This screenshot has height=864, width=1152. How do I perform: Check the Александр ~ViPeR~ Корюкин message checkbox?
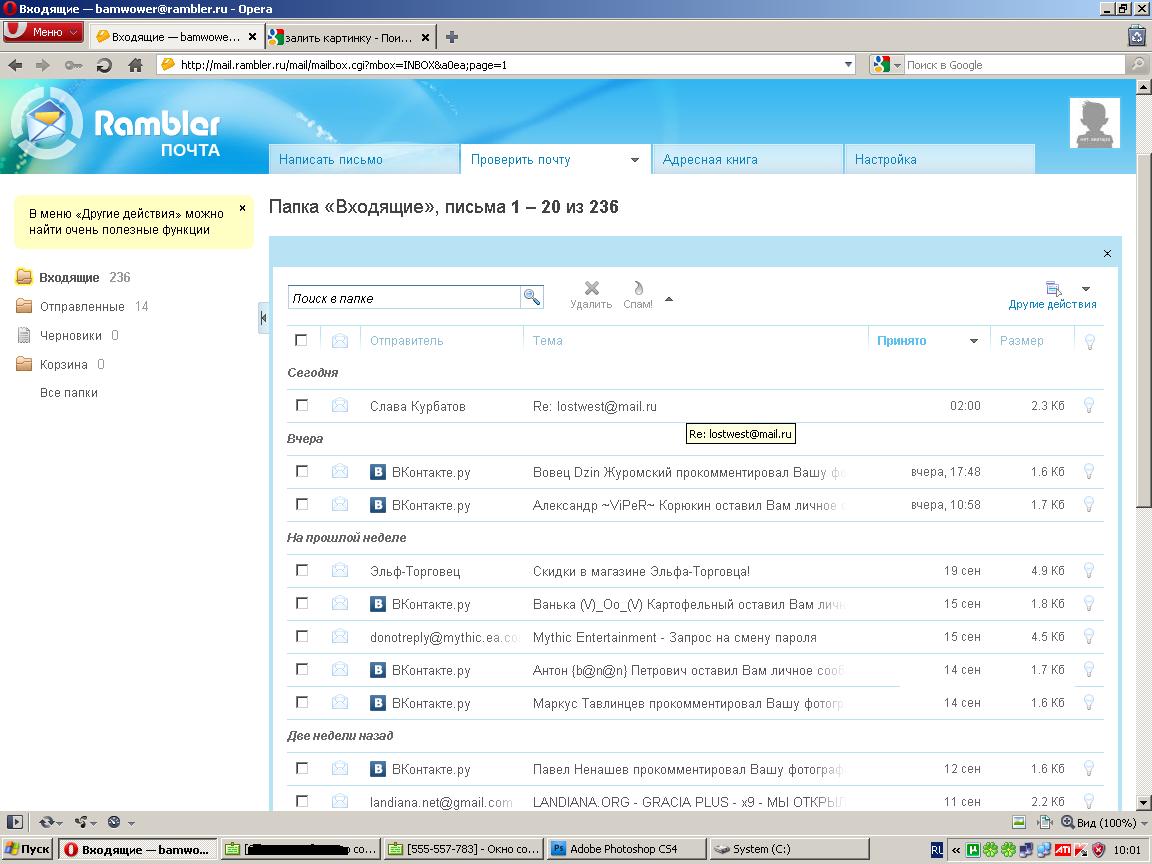coord(301,504)
